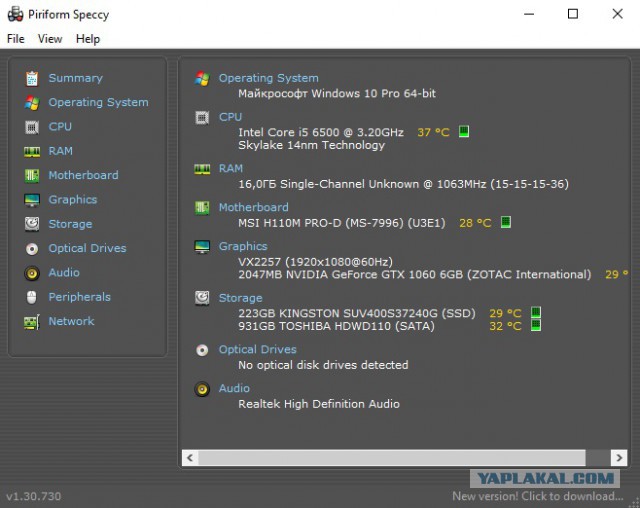Screen dimensions: 640x508
Task: Click the NVIDIA GeForce GTX 1060 line
Action: [x=414, y=275]
